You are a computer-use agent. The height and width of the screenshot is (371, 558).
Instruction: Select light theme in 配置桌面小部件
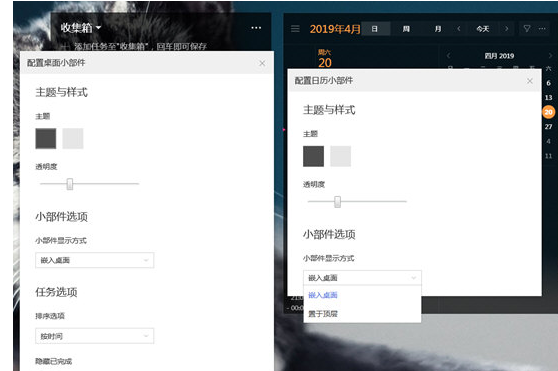73,138
